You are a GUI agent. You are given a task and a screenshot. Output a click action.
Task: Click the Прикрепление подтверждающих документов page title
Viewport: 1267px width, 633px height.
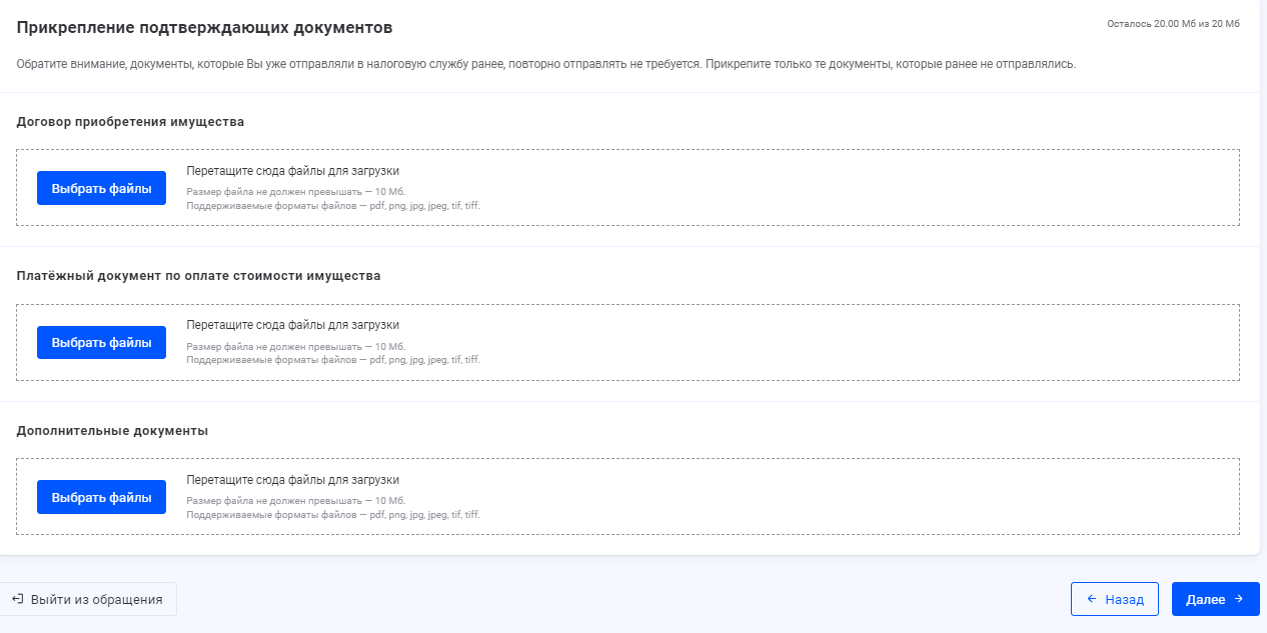(204, 27)
